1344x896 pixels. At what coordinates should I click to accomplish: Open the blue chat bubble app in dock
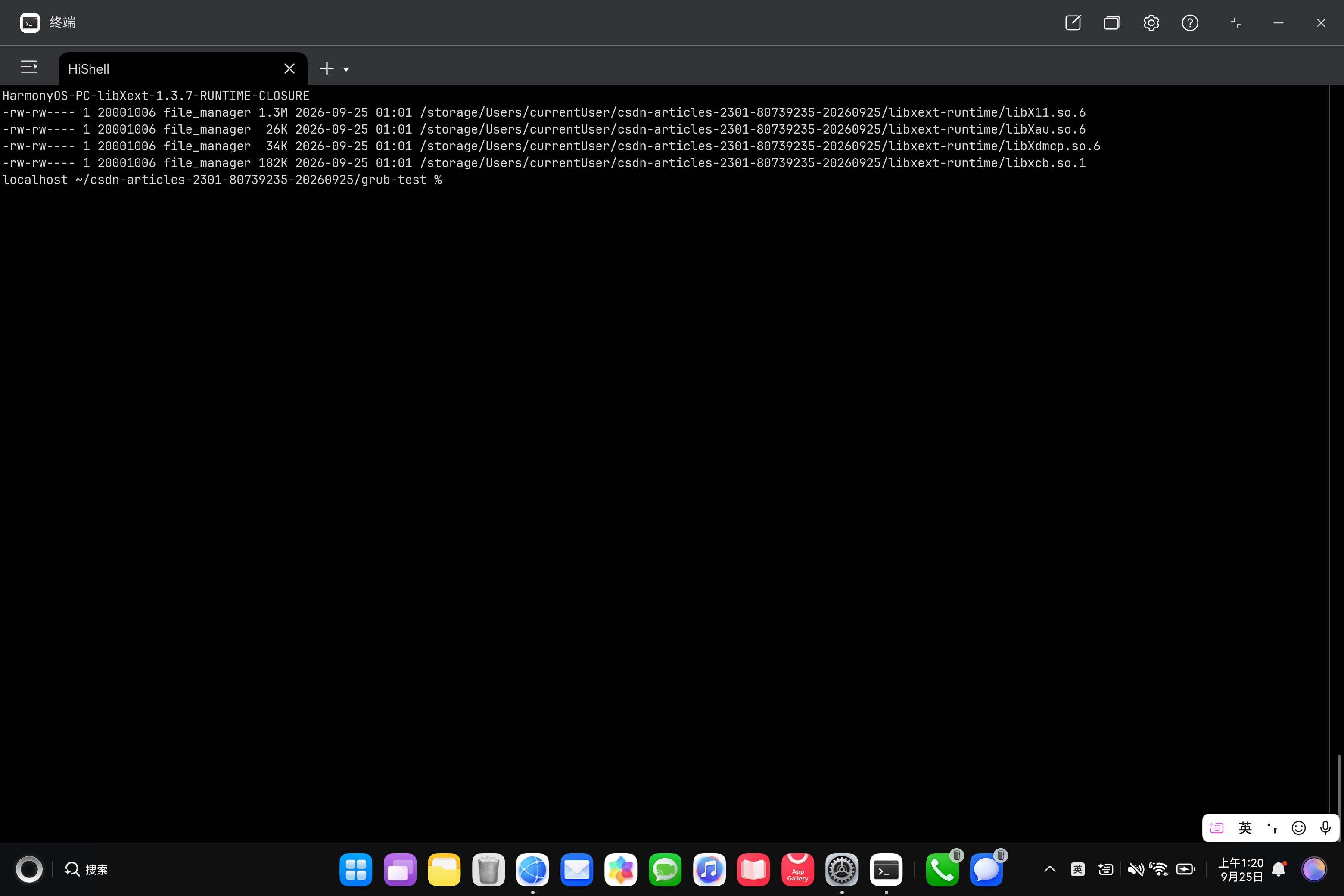pos(986,869)
